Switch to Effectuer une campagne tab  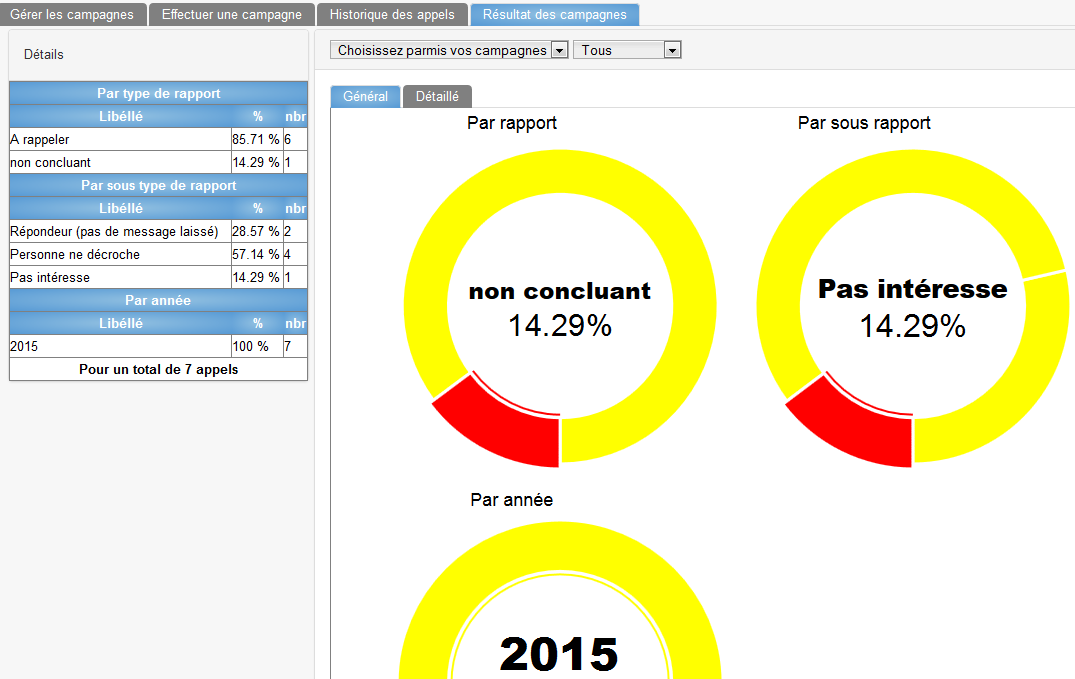[232, 14]
